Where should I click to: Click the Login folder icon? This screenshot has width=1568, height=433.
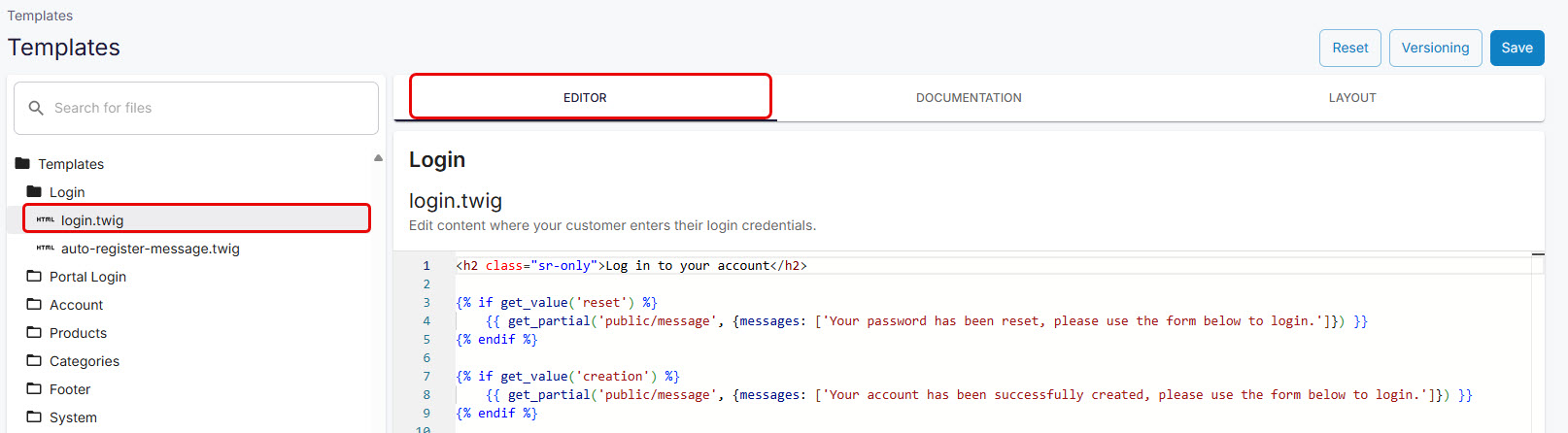pyautogui.click(x=34, y=191)
